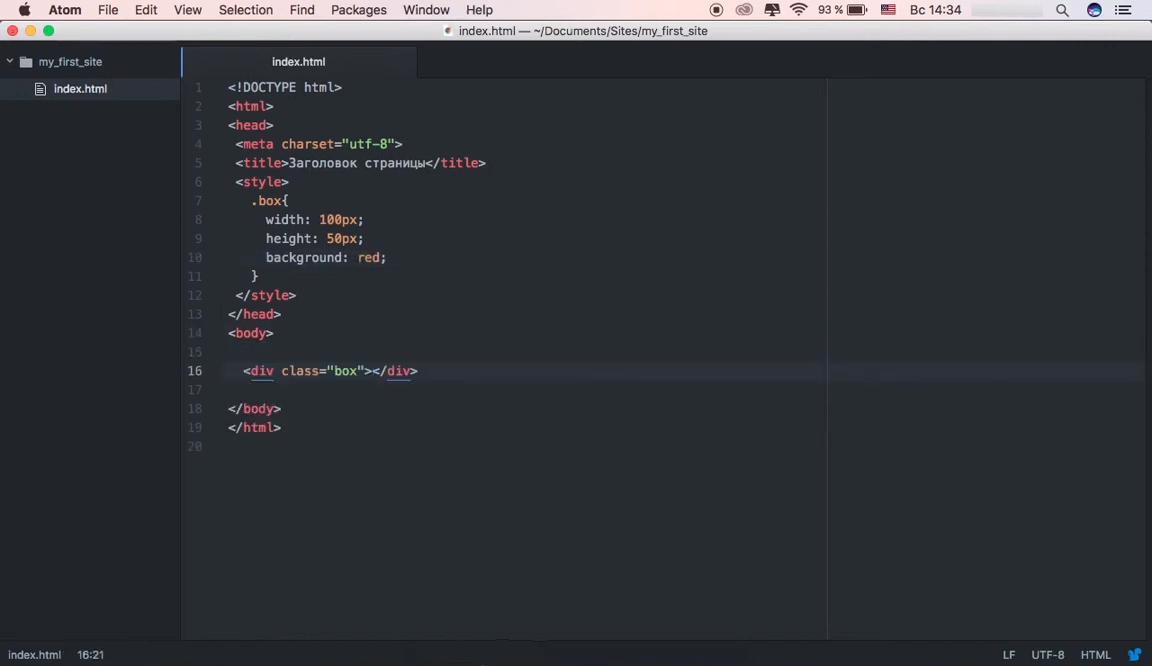Click the blue bird icon in status bar

point(1135,655)
